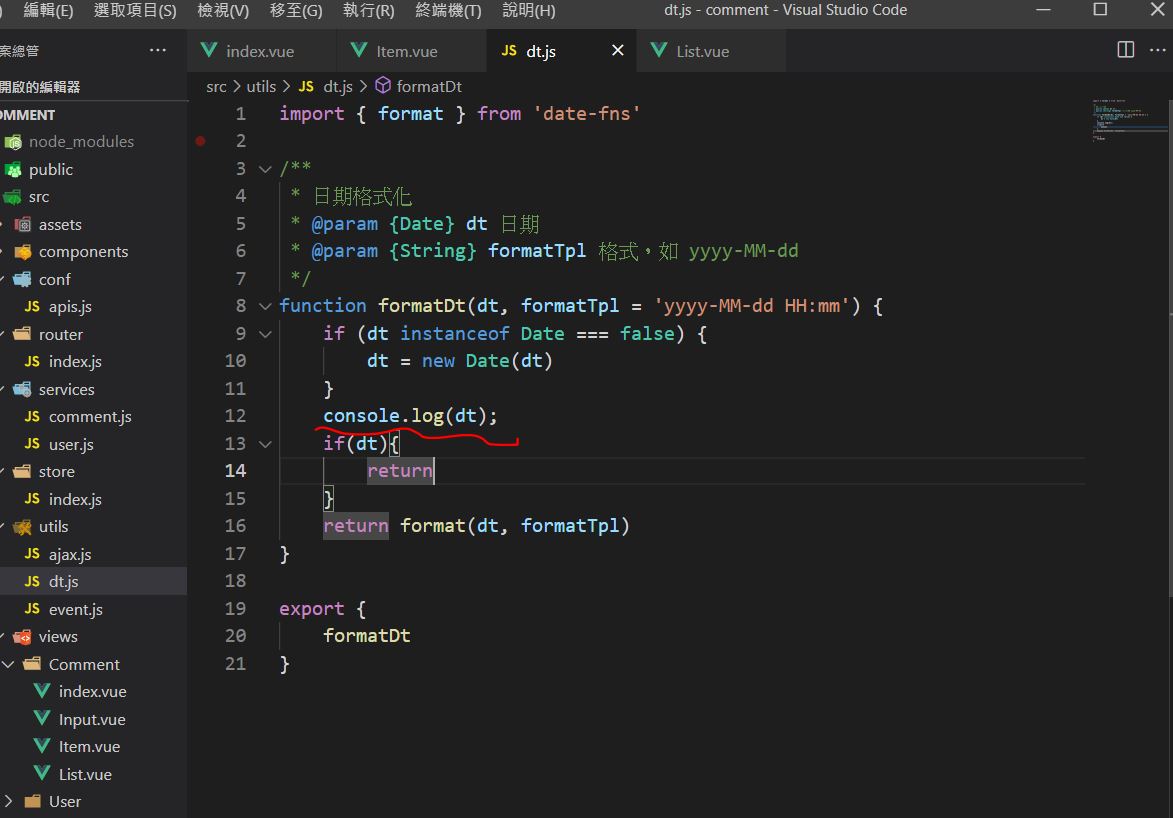Open ajax.js in the utils folder

coord(69,554)
